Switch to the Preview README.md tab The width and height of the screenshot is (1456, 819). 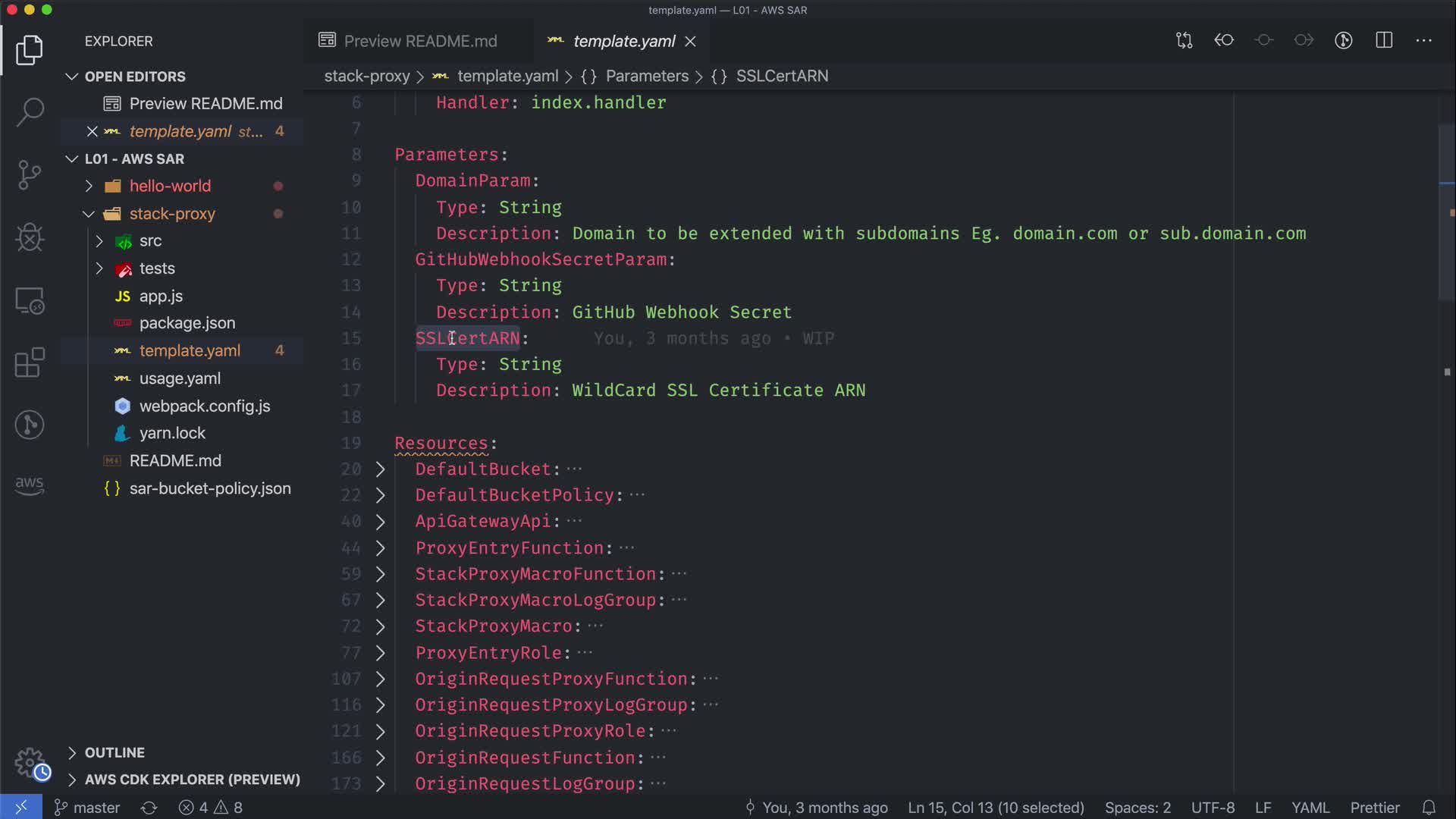point(419,41)
